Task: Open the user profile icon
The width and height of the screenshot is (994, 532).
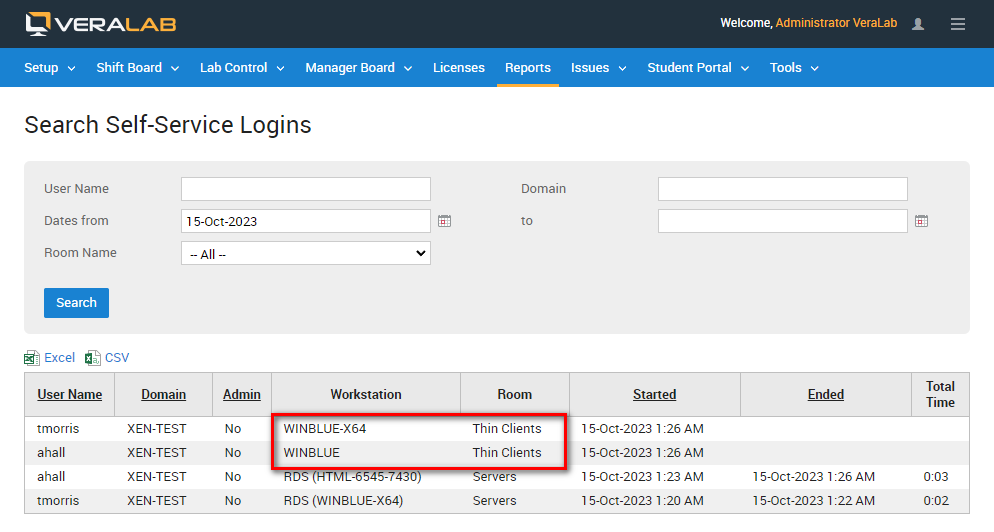Action: 917,24
